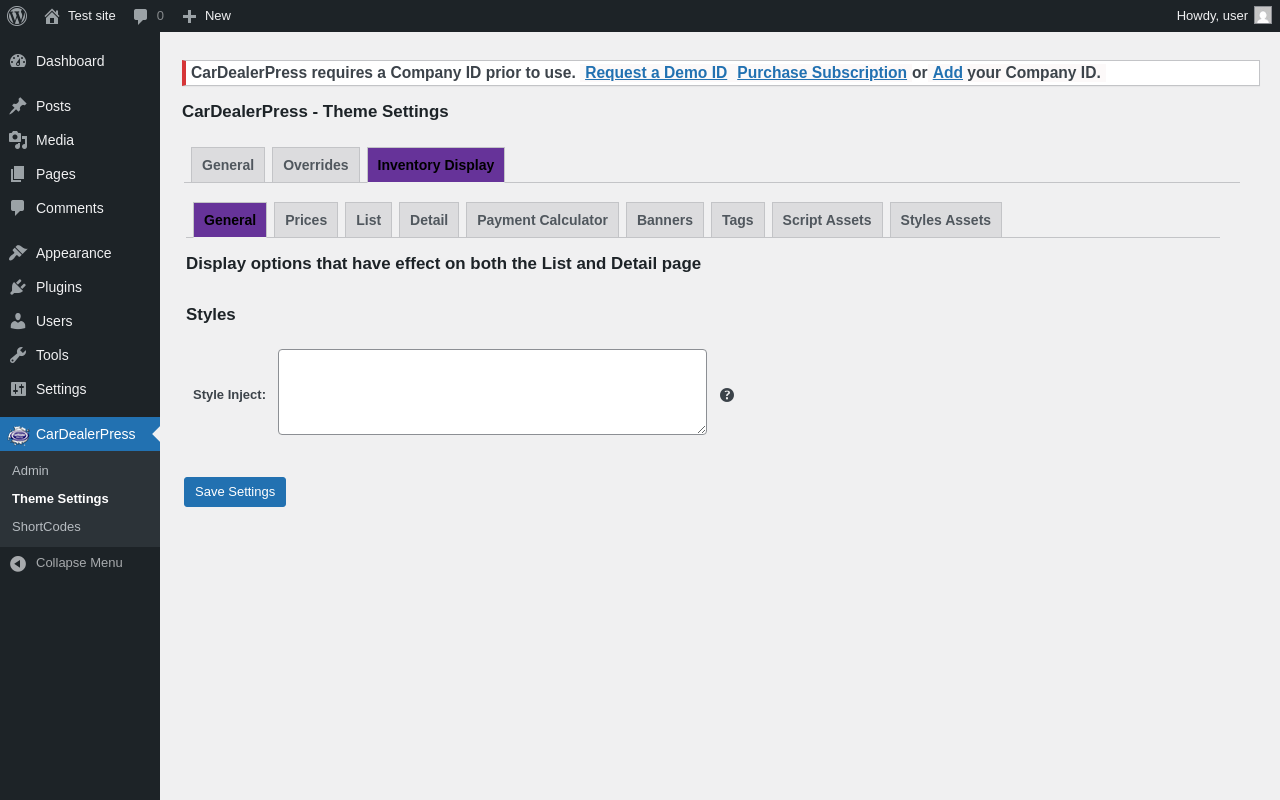
Task: Click the Media icon in sidebar
Action: (18, 140)
